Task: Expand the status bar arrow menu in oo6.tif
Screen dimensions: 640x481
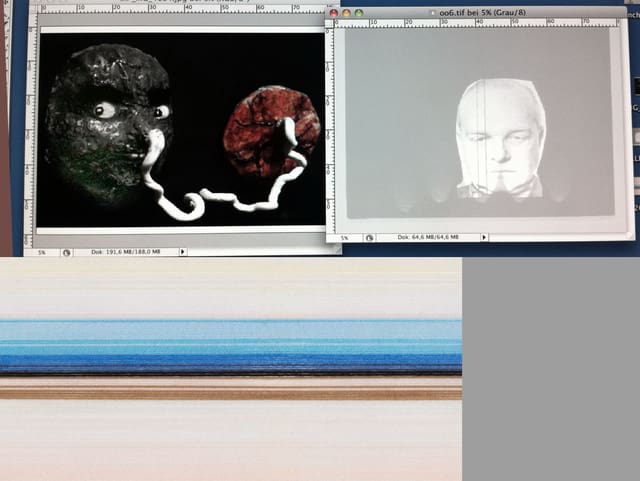Action: pyautogui.click(x=485, y=237)
